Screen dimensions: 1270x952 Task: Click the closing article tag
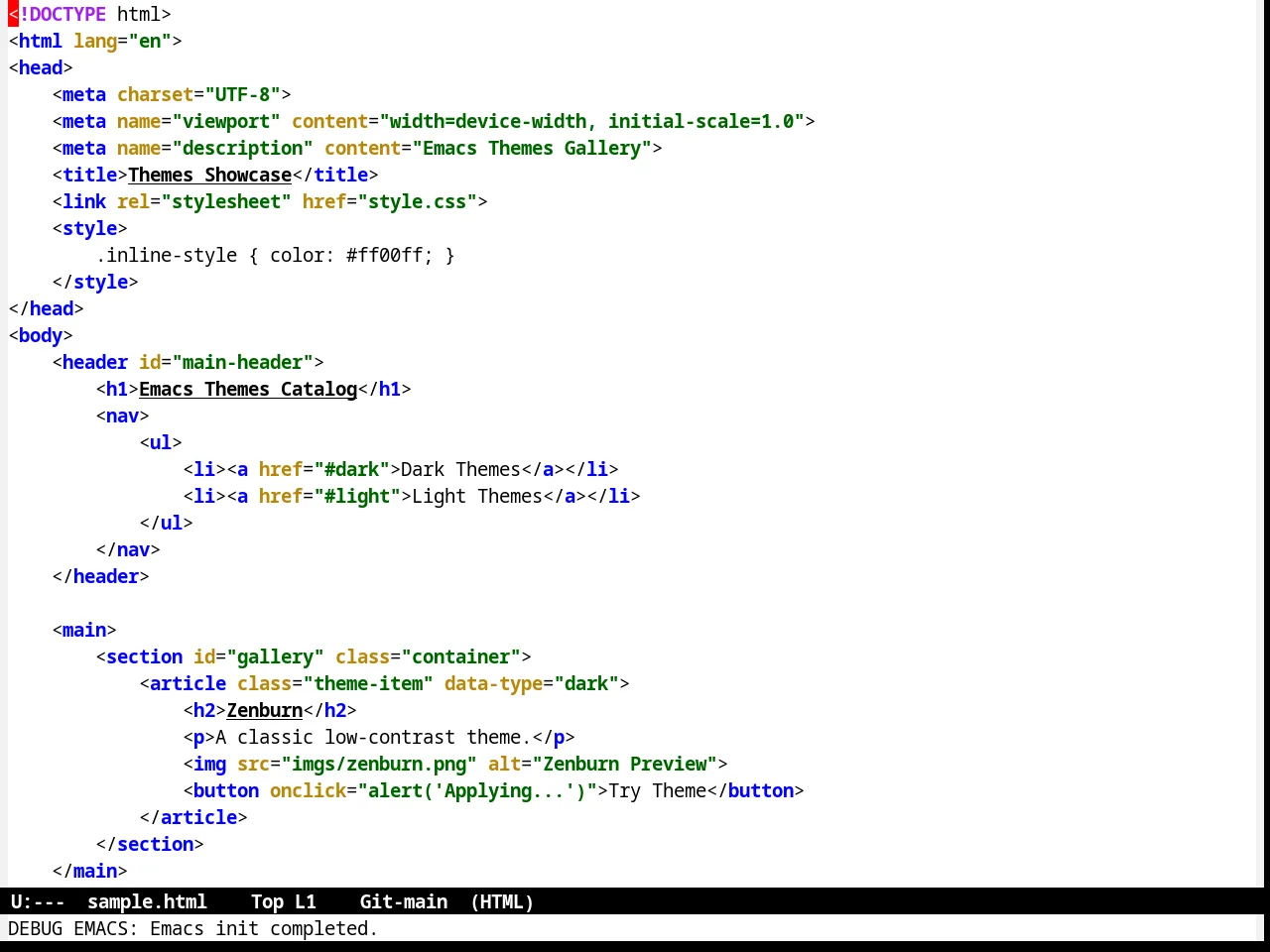[x=193, y=817]
